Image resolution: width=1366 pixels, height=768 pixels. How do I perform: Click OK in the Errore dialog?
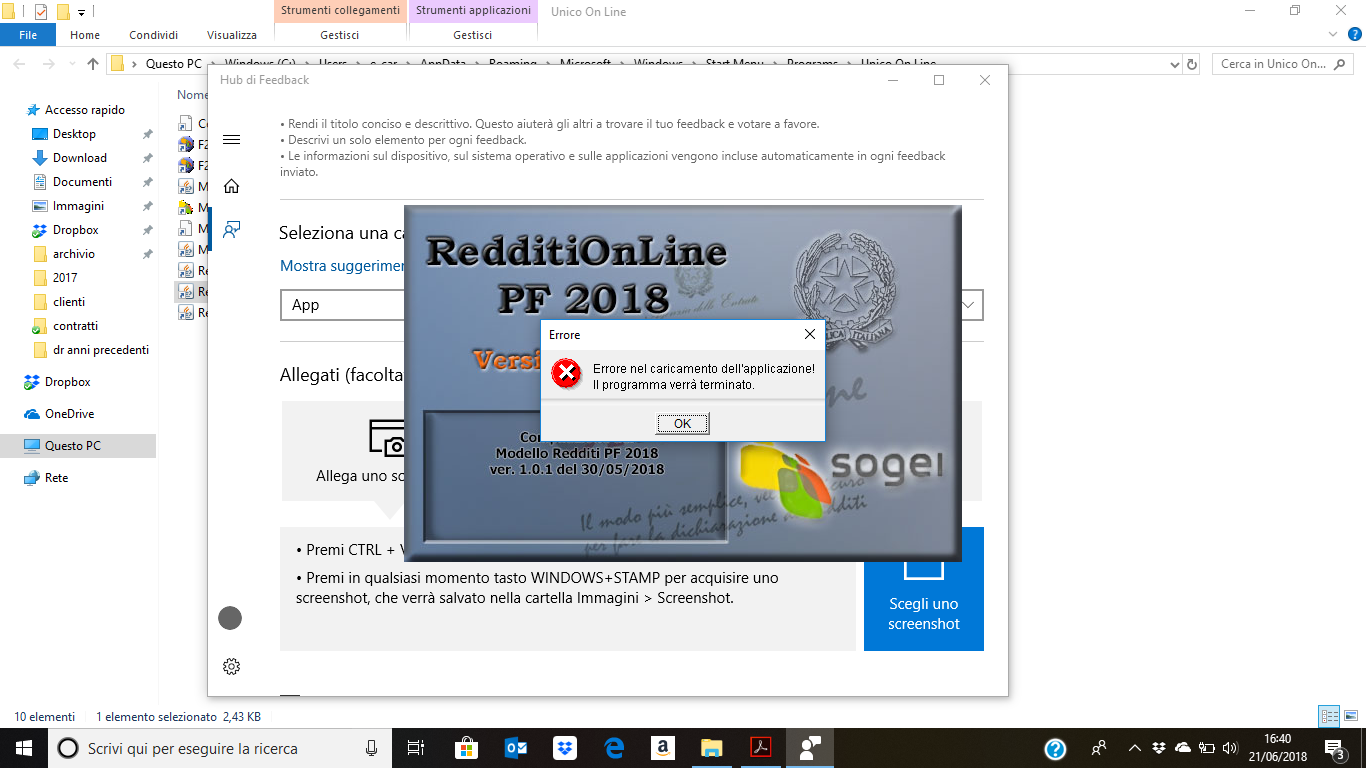pyautogui.click(x=682, y=424)
